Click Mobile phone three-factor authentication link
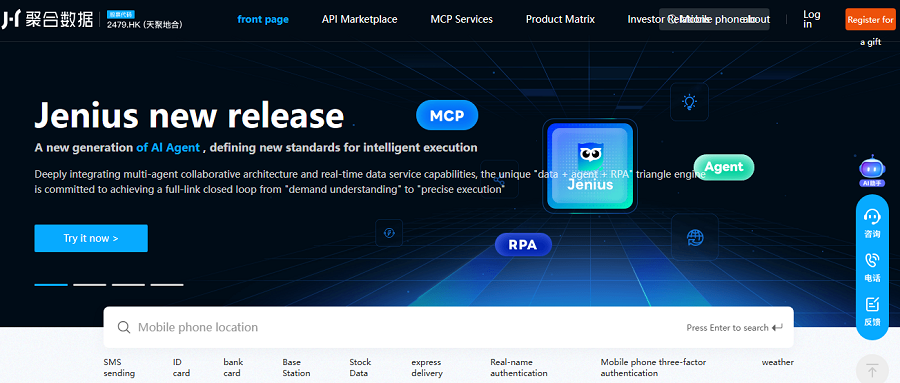 coord(654,367)
